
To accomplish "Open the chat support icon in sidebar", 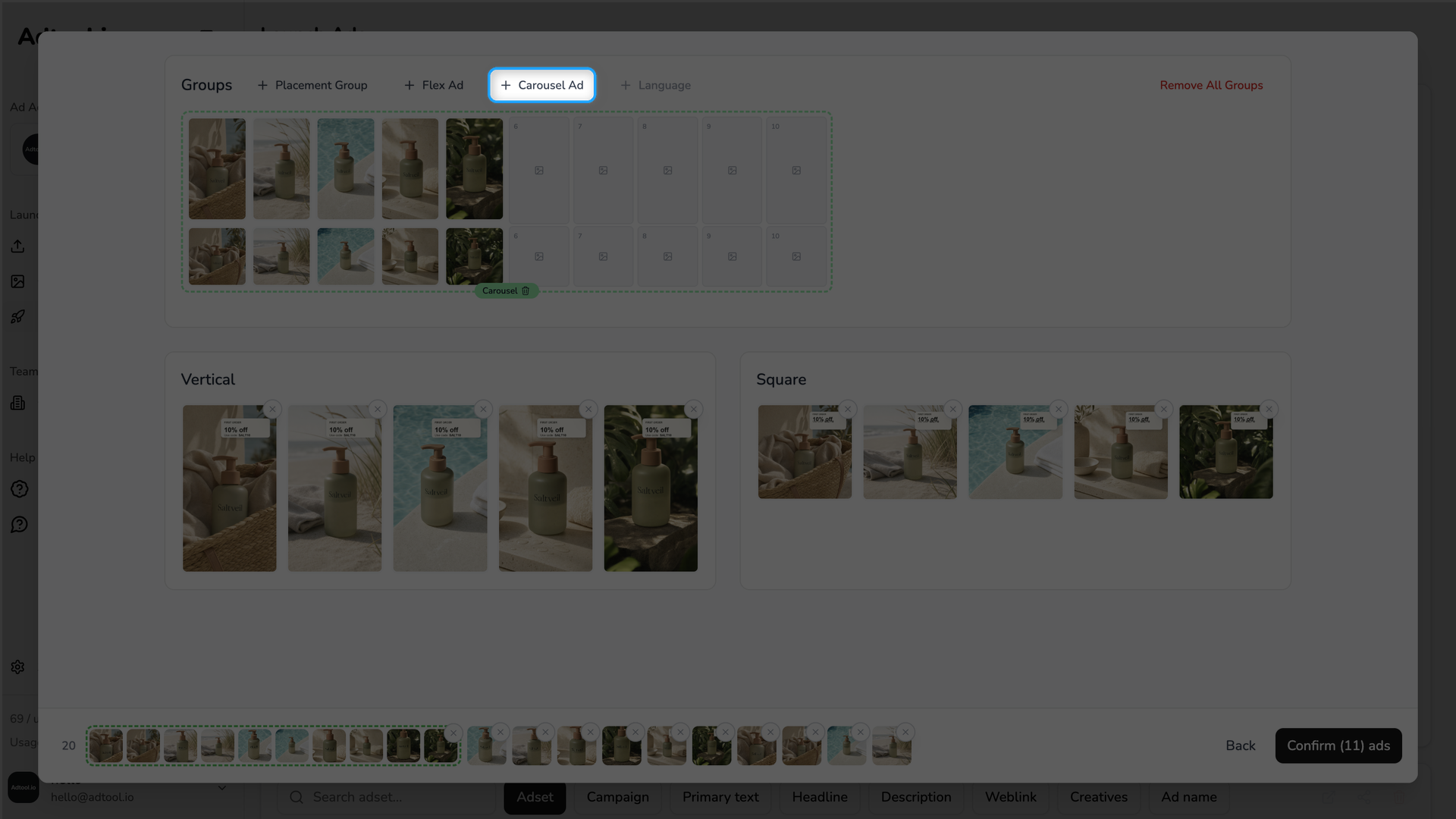I will [x=20, y=525].
